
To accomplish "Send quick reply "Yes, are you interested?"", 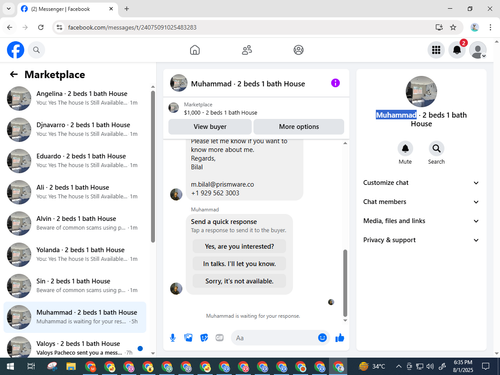I will (x=239, y=247).
